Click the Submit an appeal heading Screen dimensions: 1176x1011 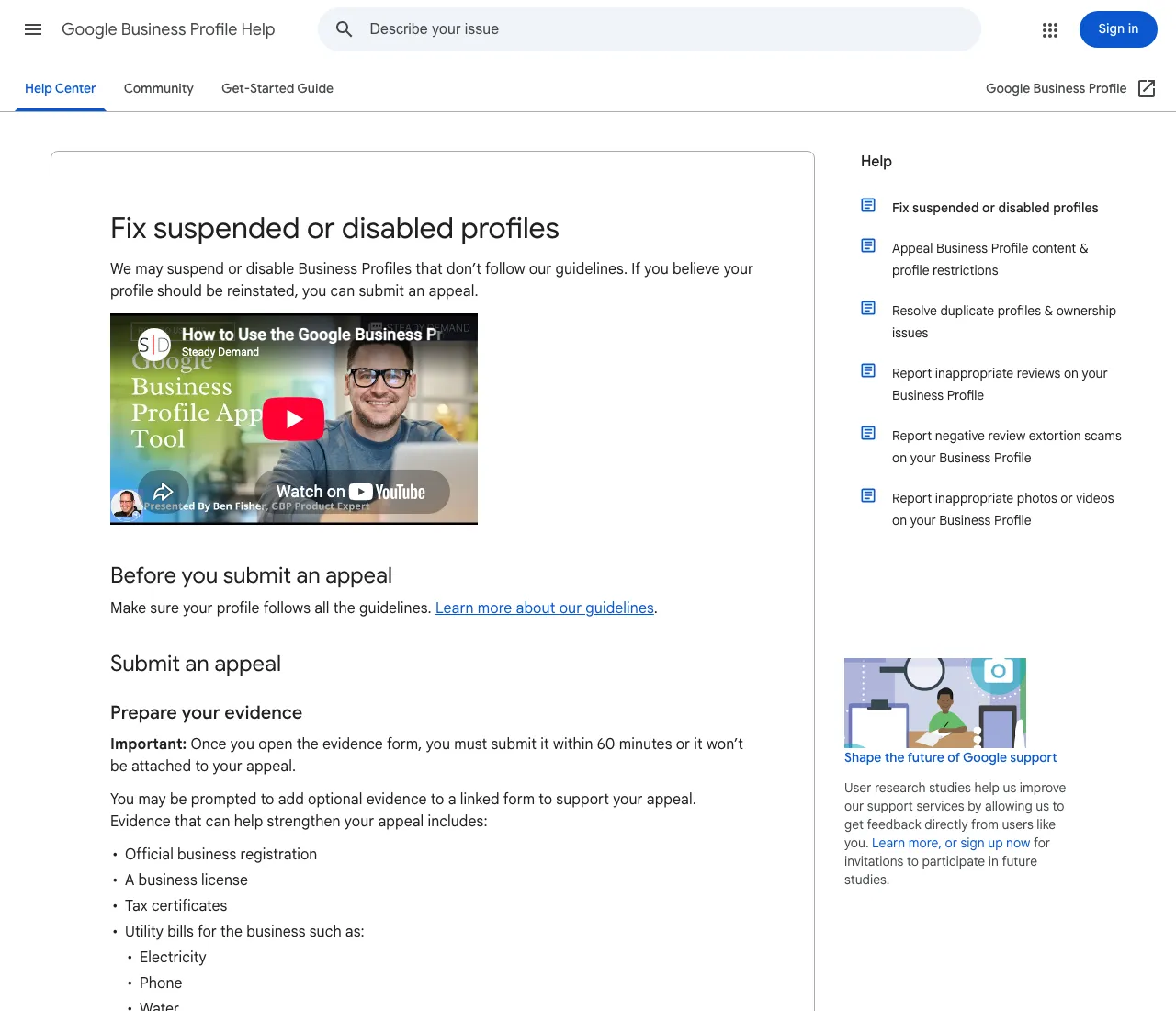[x=196, y=664]
